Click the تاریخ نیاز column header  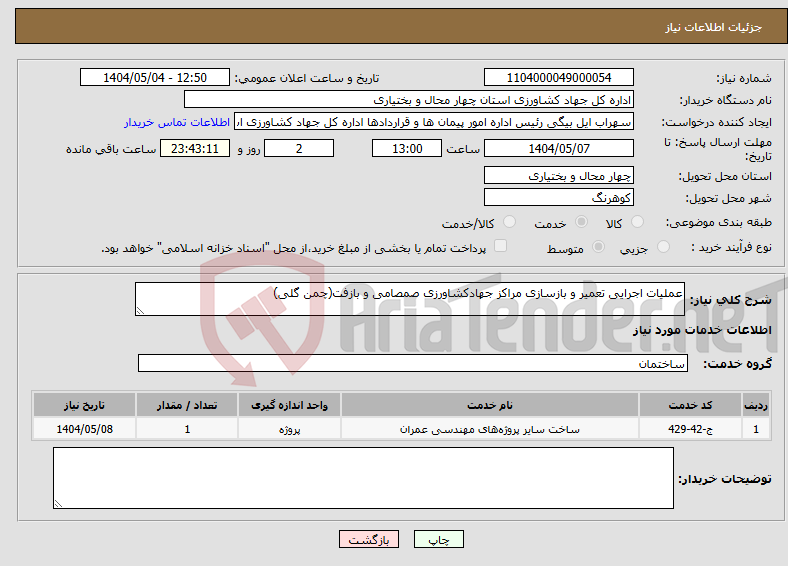(x=84, y=405)
